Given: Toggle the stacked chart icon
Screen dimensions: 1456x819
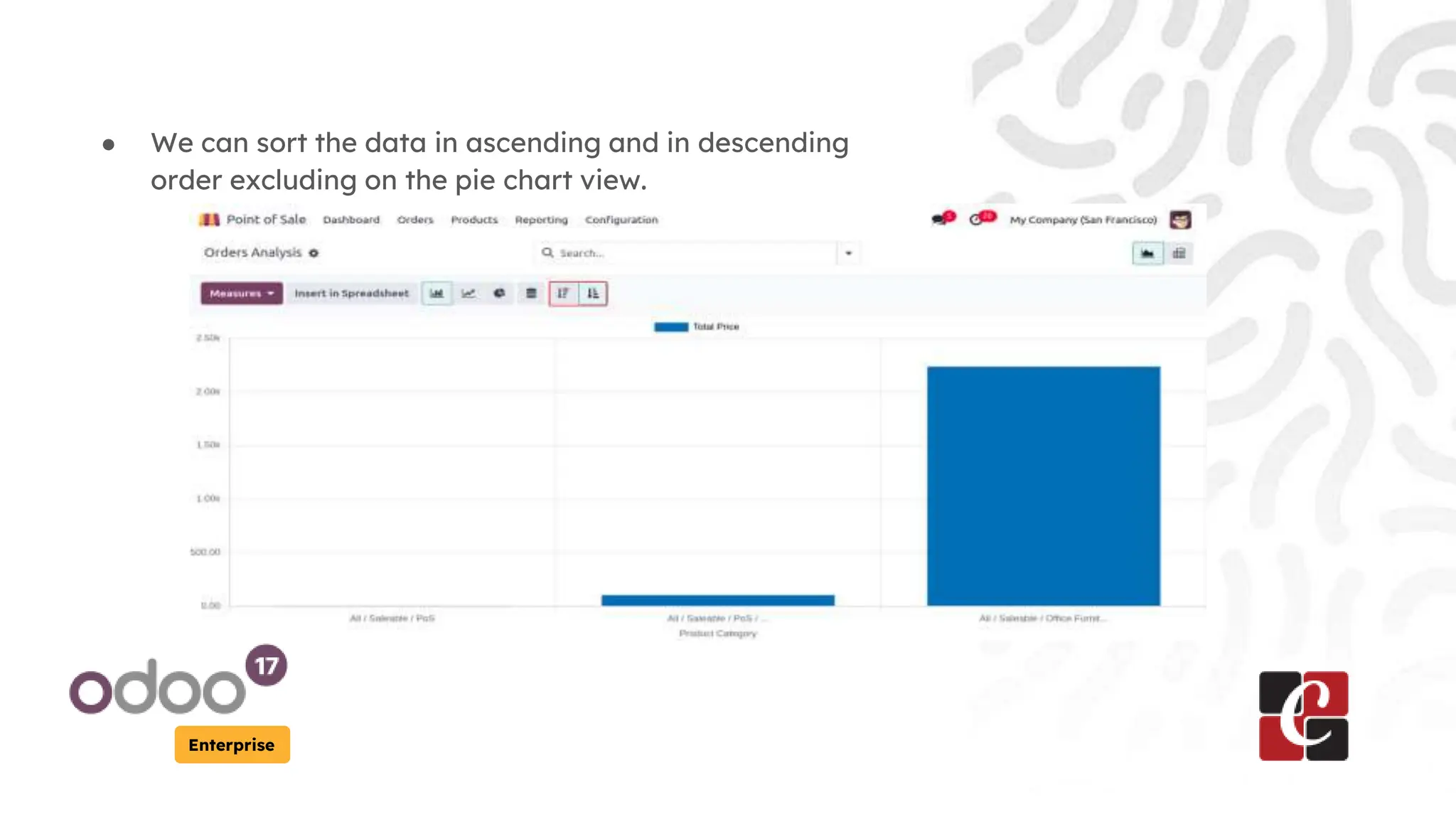Looking at the screenshot, I should pos(531,293).
